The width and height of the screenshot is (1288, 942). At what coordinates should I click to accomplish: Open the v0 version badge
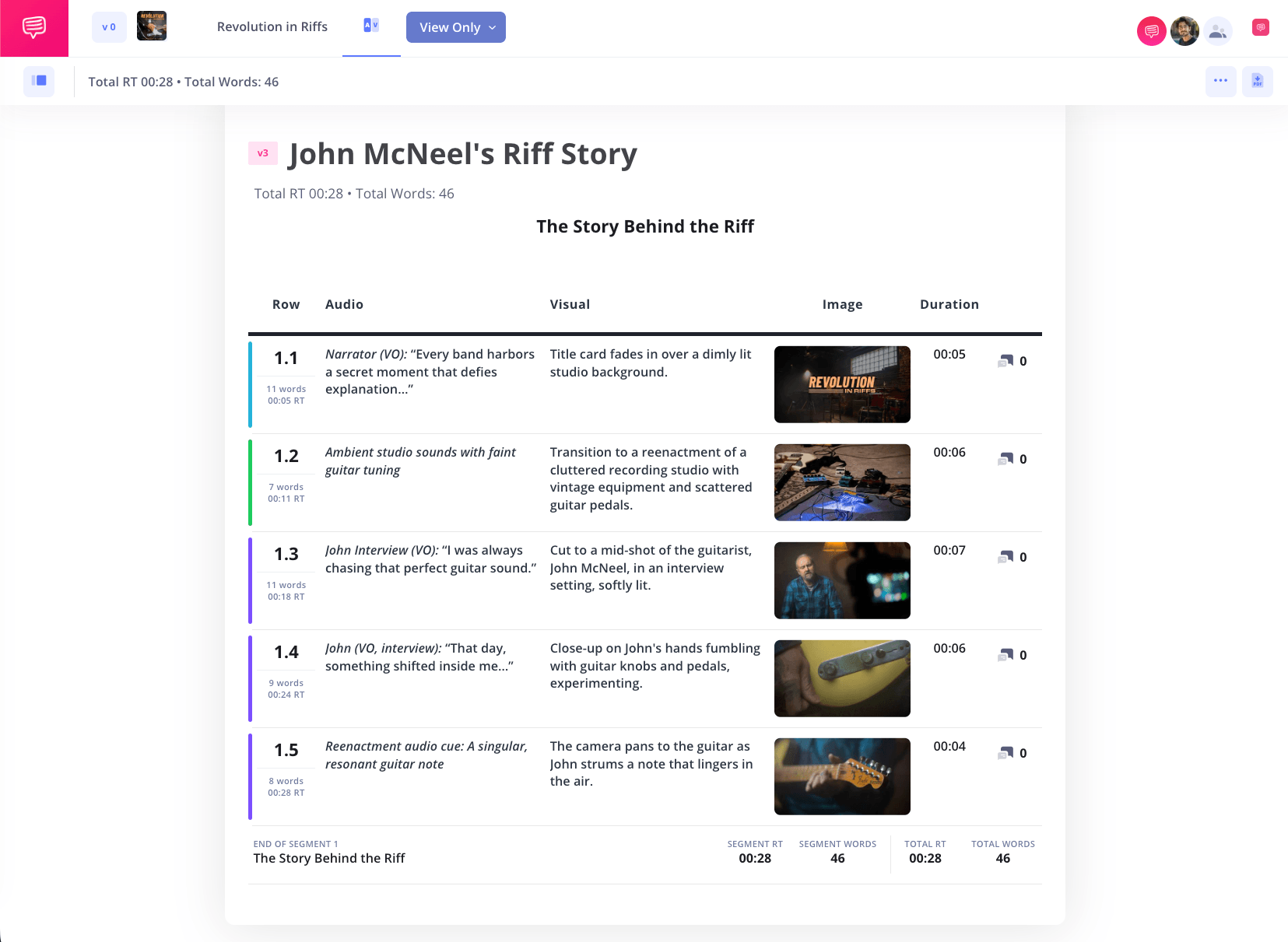[109, 27]
